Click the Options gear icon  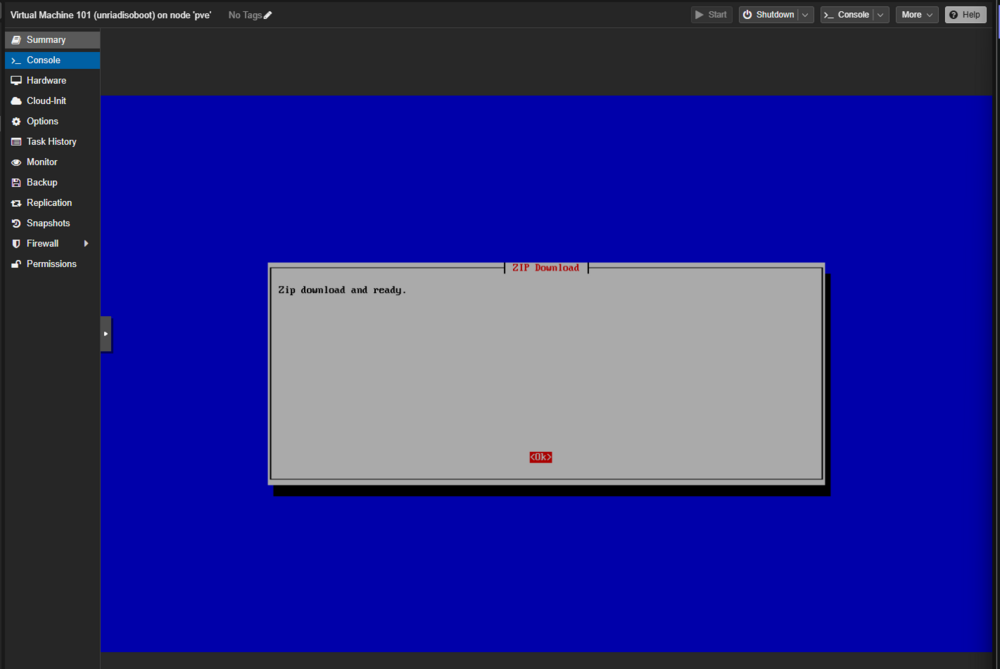[x=16, y=121]
